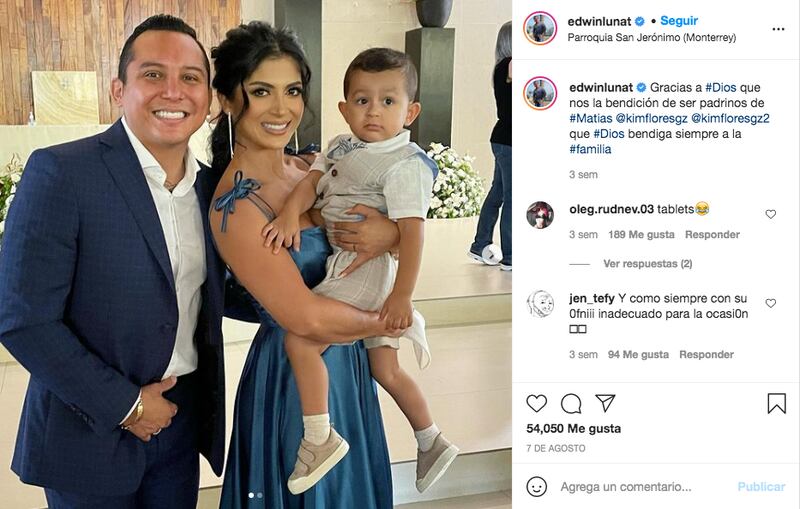This screenshot has height=509, width=800.
Task: Like the post with the heart icon
Action: 536,403
